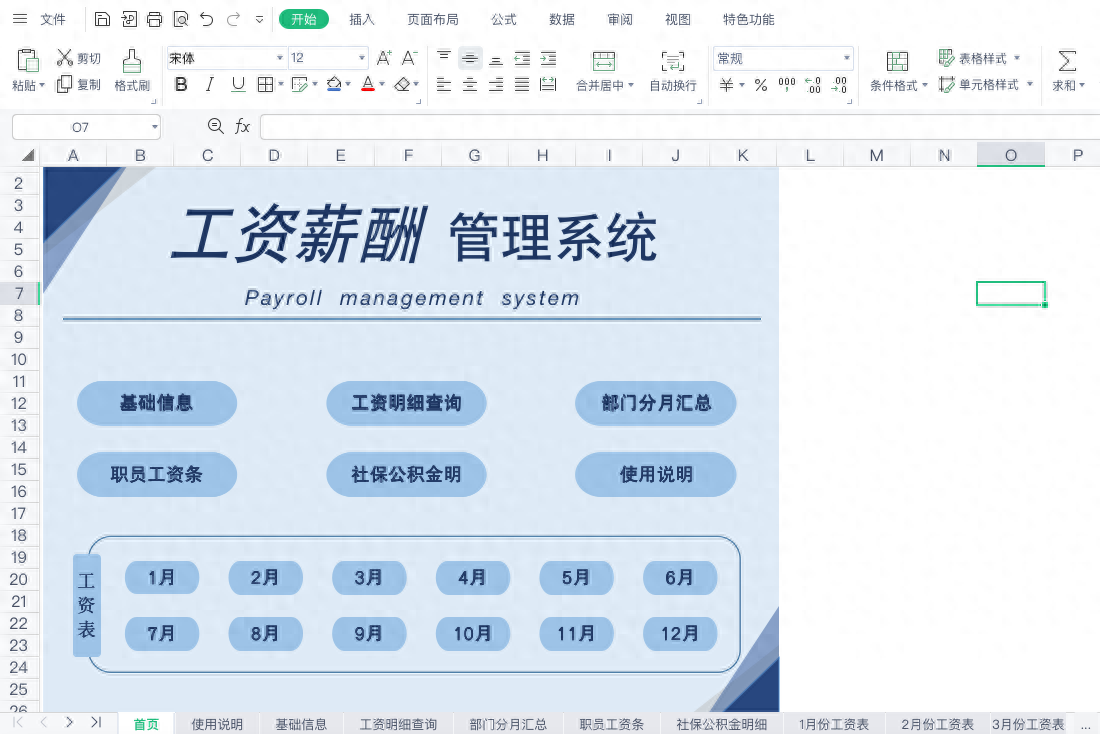
Task: Select the red font color swatch
Action: coord(367,85)
